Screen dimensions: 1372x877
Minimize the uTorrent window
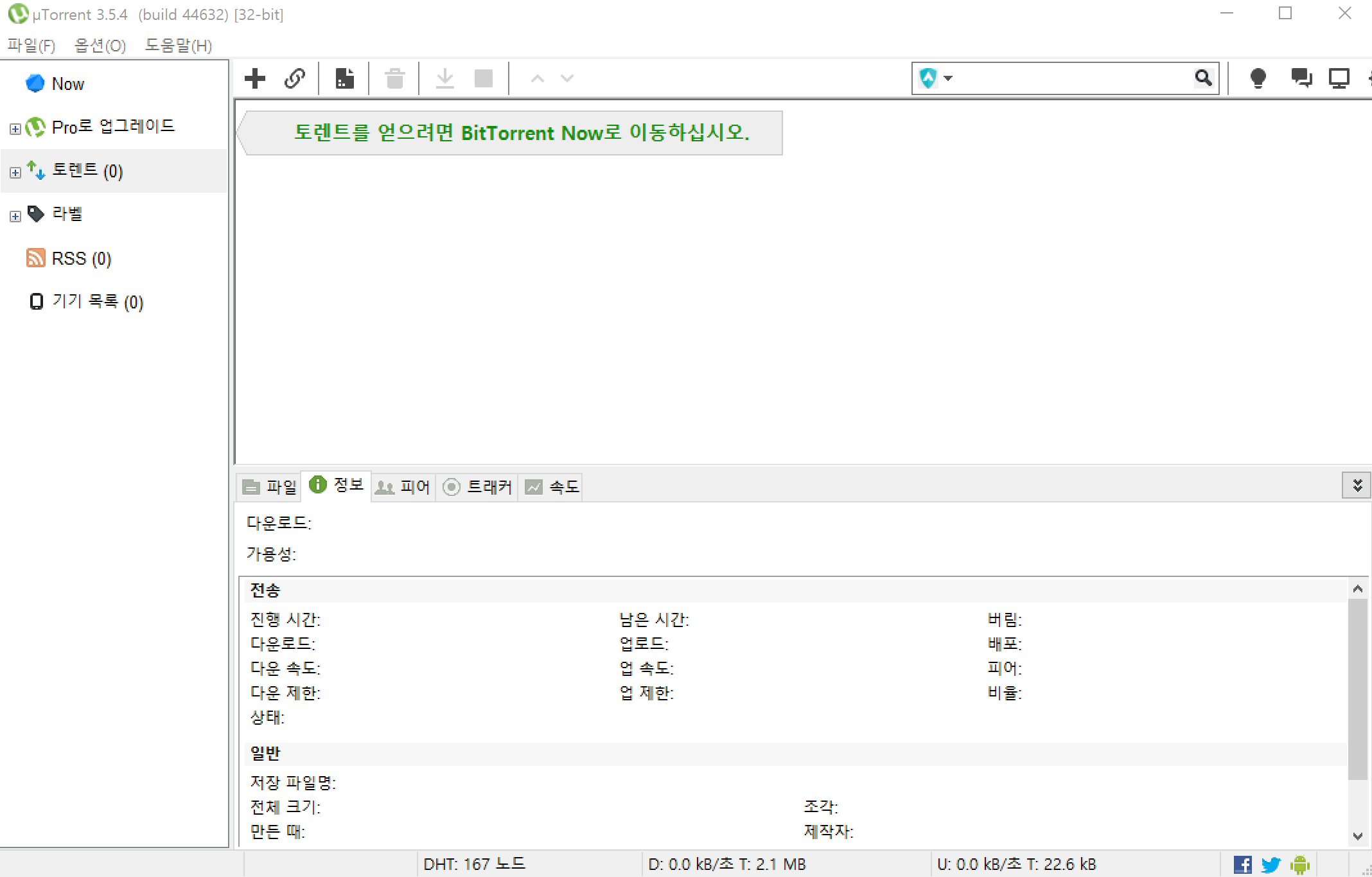click(x=1227, y=13)
